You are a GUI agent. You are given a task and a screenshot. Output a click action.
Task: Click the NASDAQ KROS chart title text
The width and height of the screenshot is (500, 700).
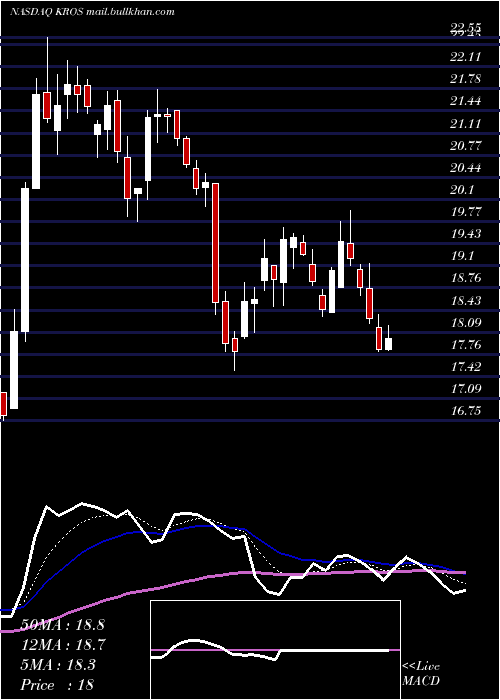92,12
